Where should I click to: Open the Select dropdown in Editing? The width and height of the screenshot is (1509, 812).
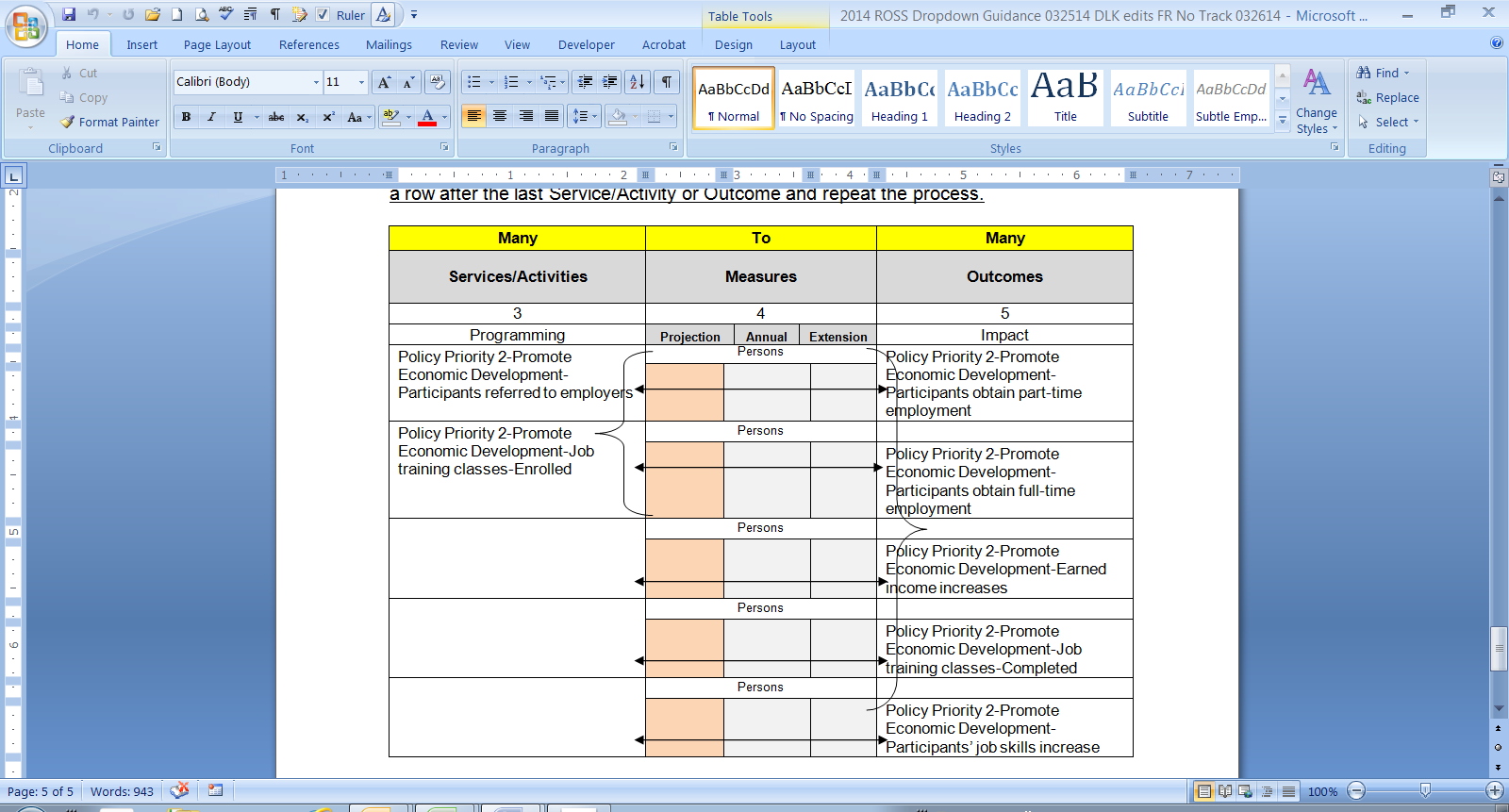(1388, 122)
